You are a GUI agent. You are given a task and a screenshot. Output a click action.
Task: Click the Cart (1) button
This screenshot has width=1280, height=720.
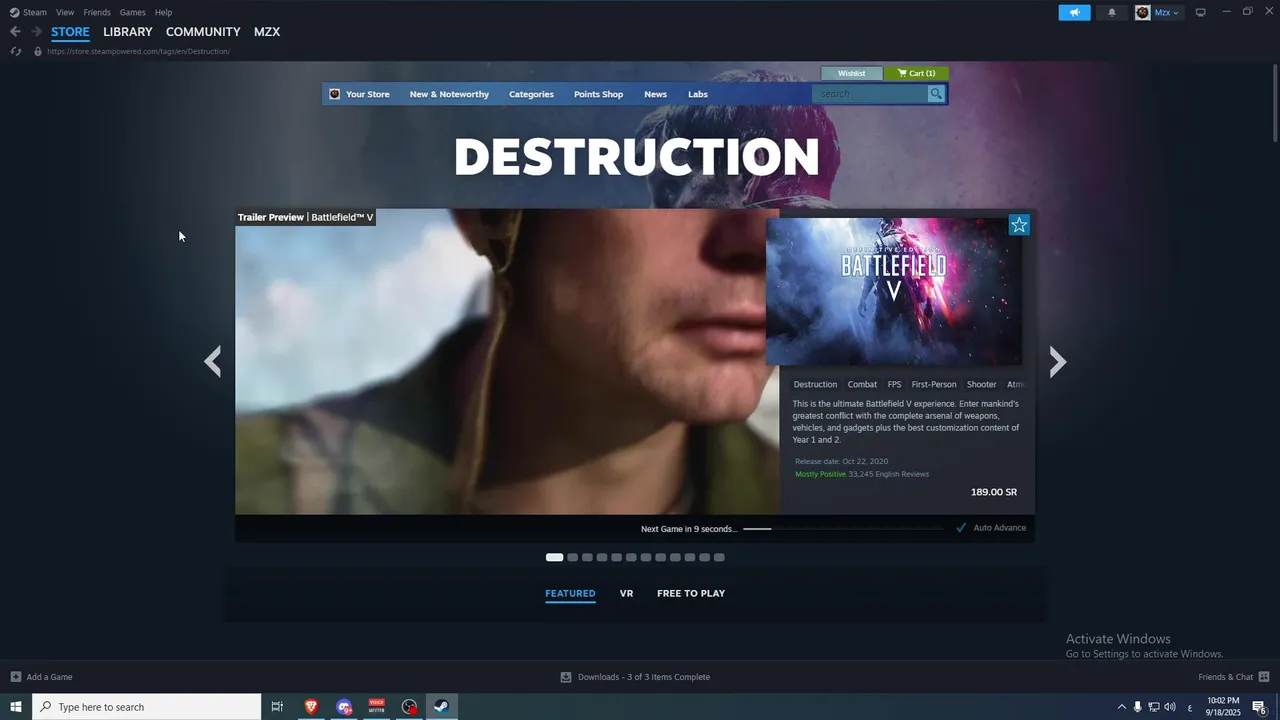point(916,73)
